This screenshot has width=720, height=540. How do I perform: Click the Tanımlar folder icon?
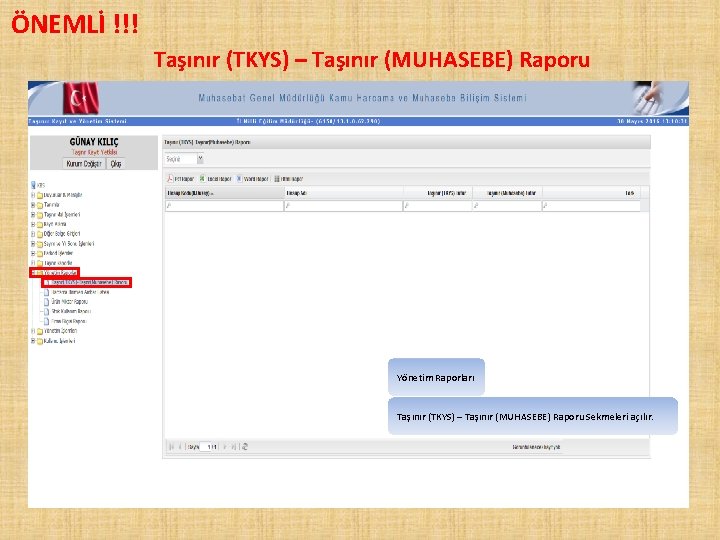[x=40, y=205]
